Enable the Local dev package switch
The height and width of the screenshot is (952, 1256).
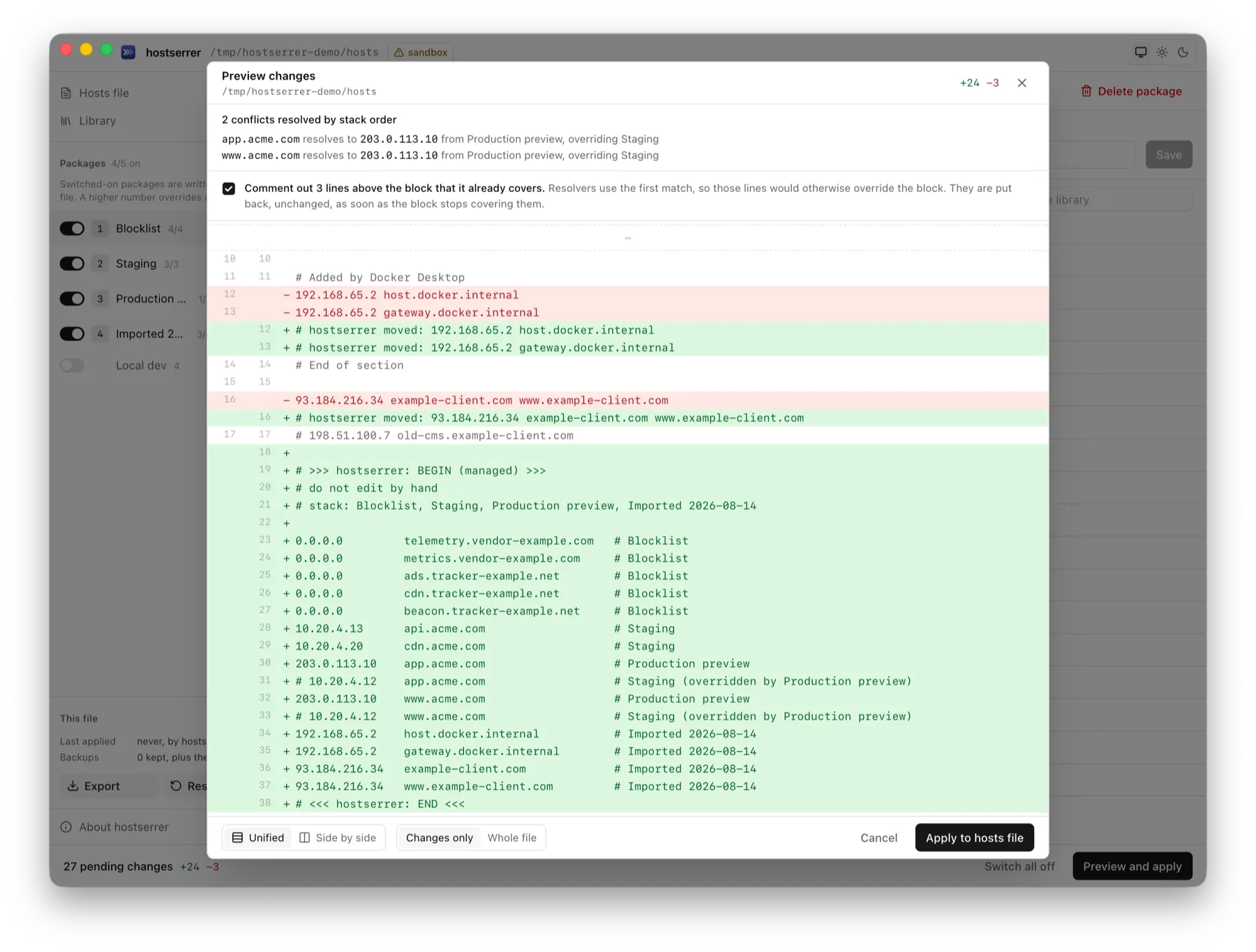coord(72,365)
